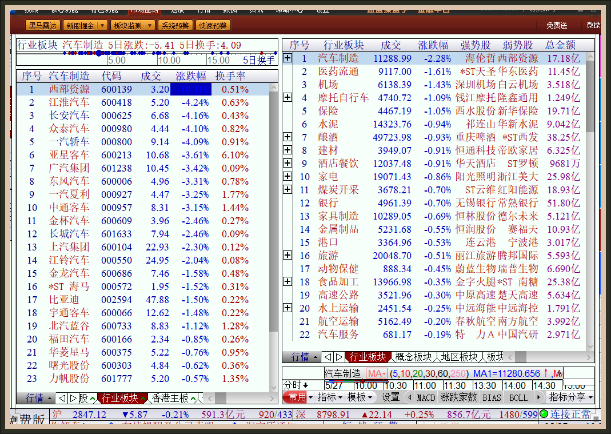The height and width of the screenshot is (434, 611).
Task: Click the green 连接正常 status indicator
Action: tap(544, 414)
